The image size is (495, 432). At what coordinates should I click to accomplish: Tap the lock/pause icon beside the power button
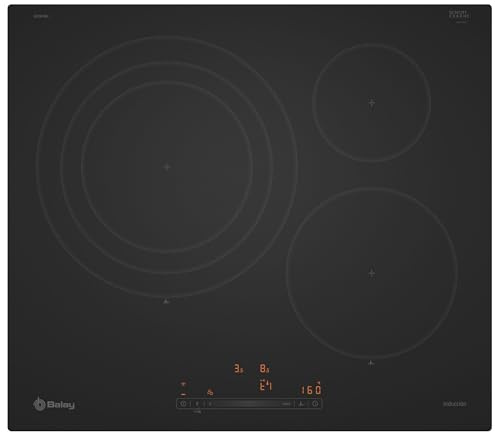point(197,404)
